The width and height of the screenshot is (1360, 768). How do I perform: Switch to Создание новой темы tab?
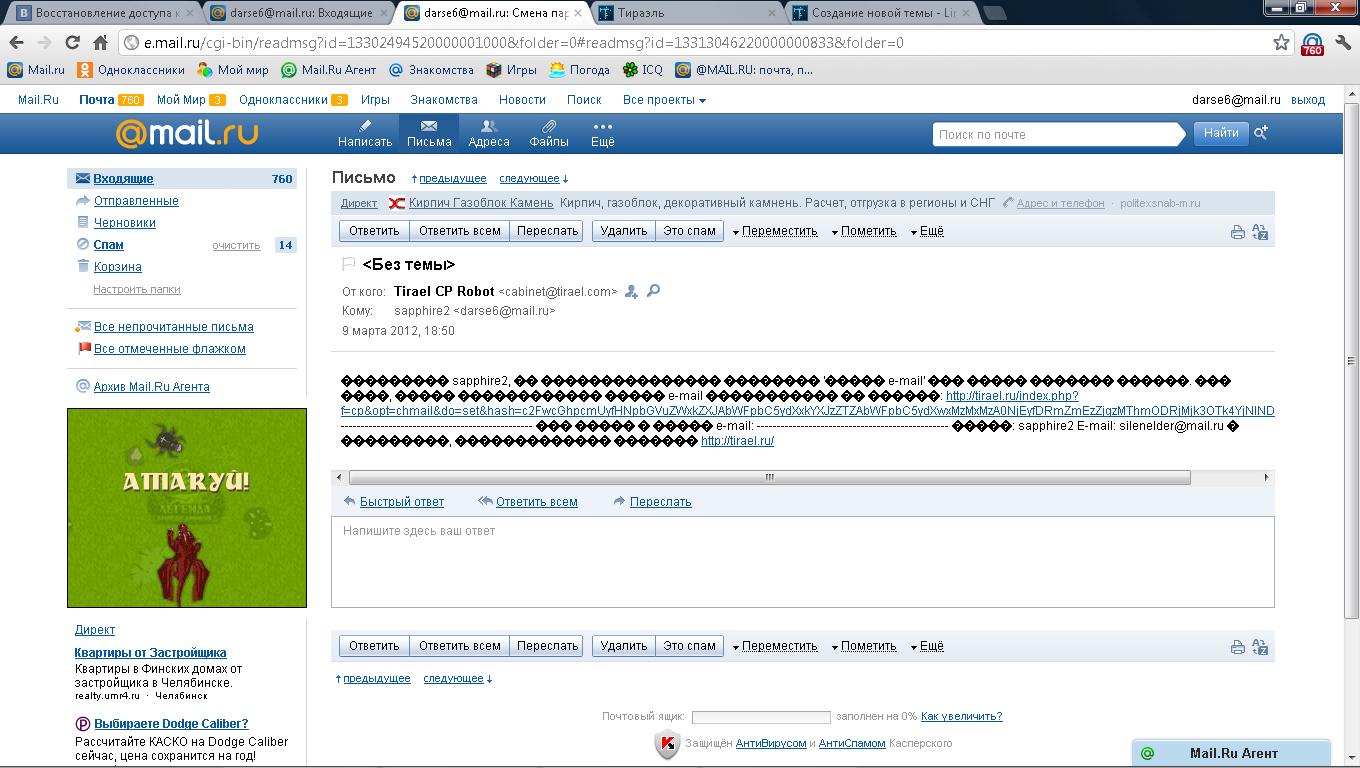(880, 13)
